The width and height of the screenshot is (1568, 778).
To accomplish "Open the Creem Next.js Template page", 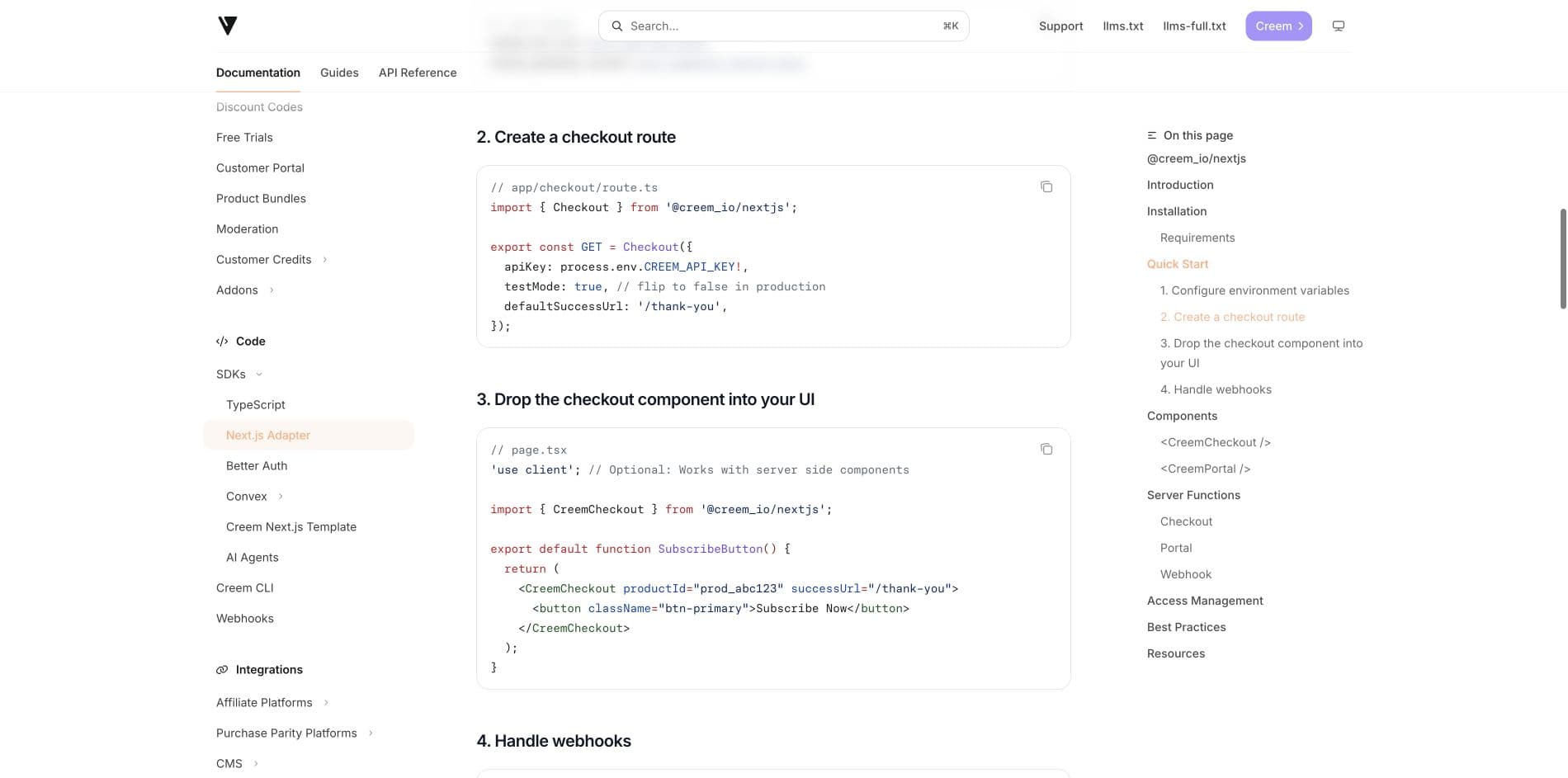I will (291, 527).
